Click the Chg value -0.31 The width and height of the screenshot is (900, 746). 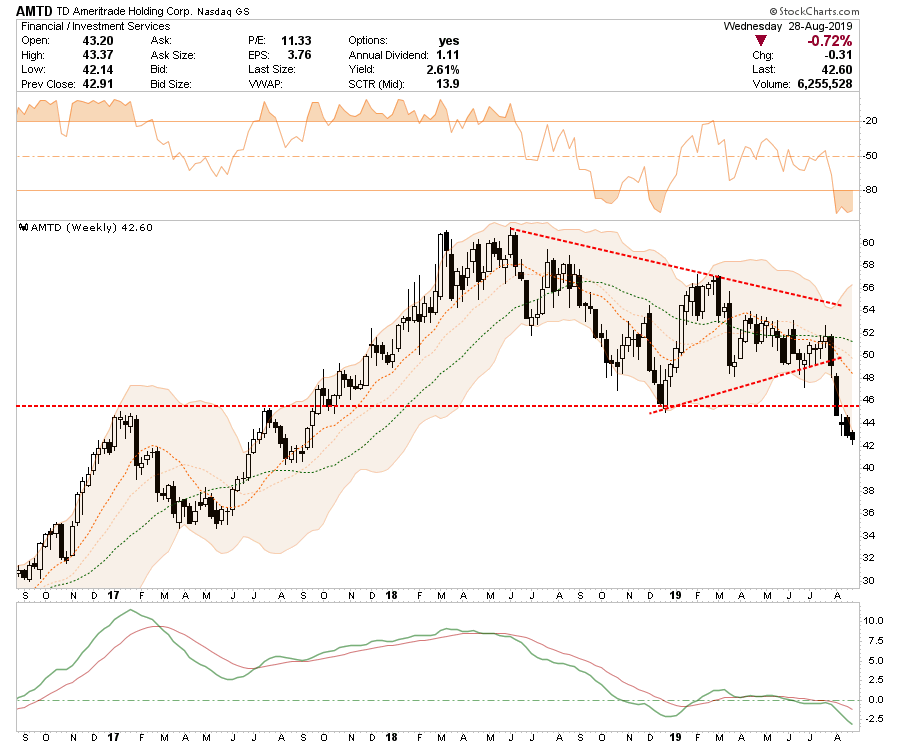[x=838, y=55]
